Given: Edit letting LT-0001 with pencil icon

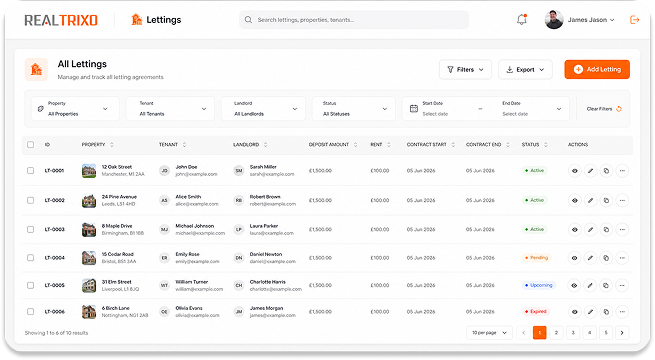Looking at the screenshot, I should [590, 170].
